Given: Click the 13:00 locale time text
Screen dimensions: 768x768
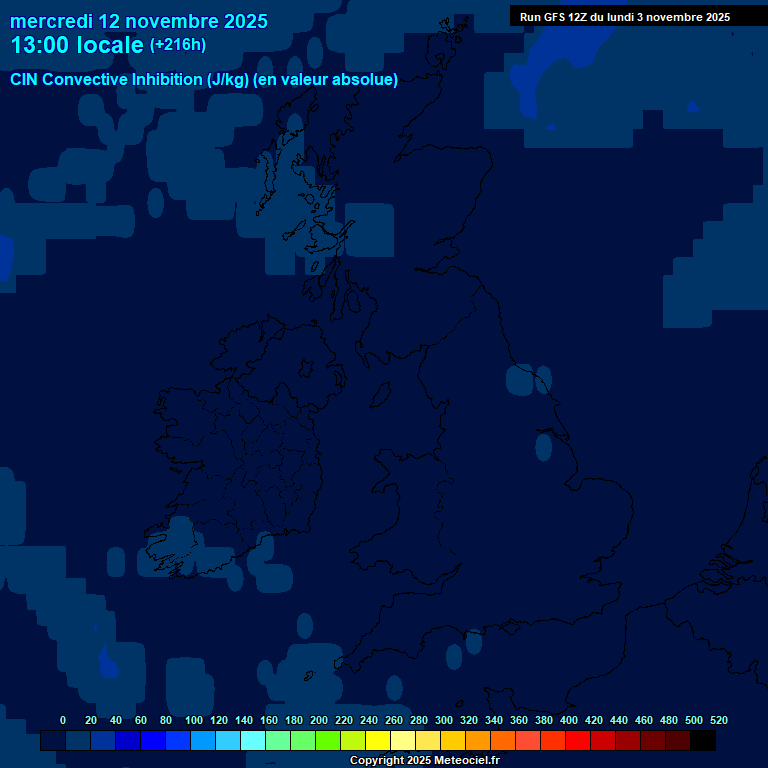Looking at the screenshot, I should (77, 45).
